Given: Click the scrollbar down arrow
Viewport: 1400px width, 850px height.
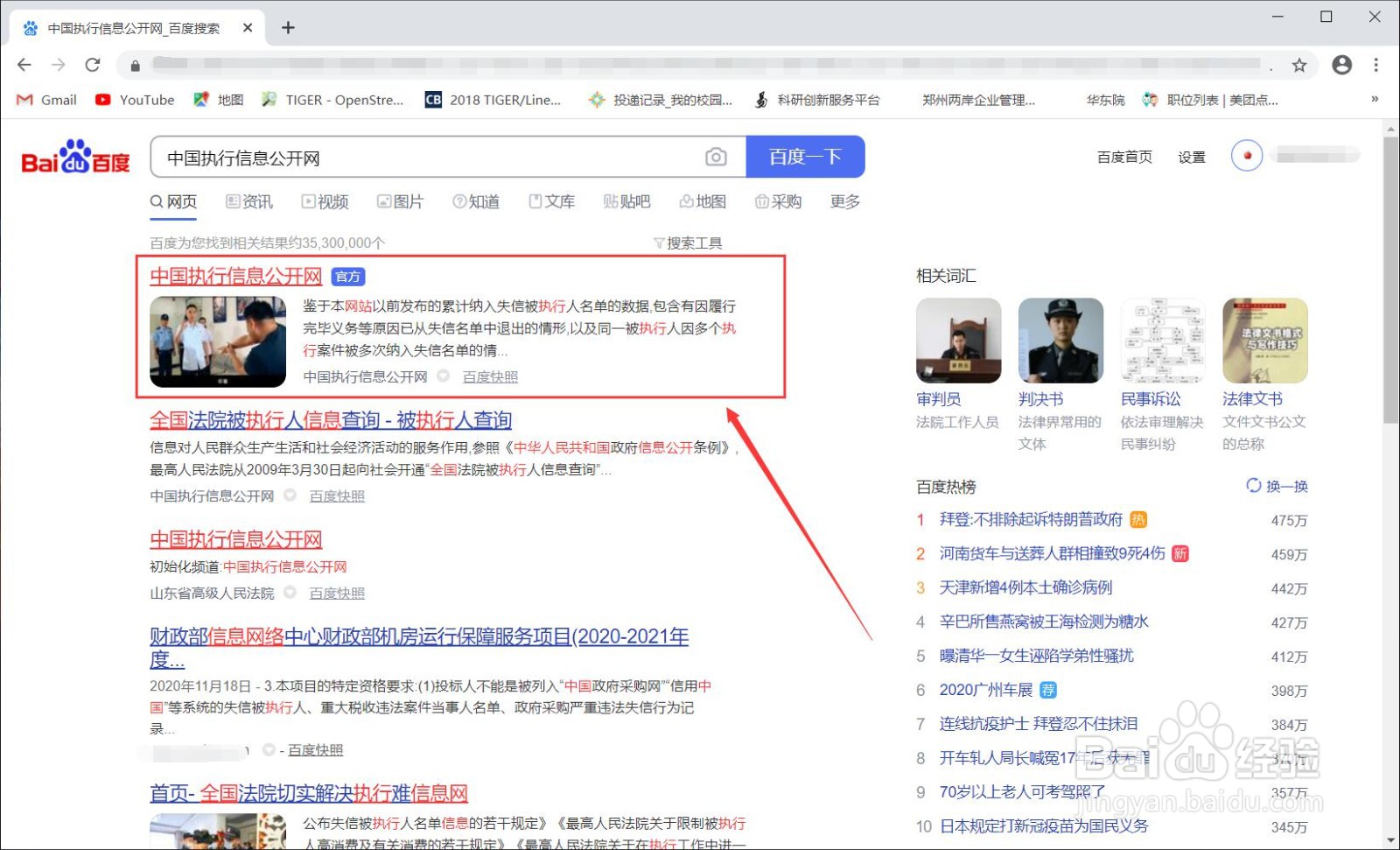Looking at the screenshot, I should [1391, 841].
